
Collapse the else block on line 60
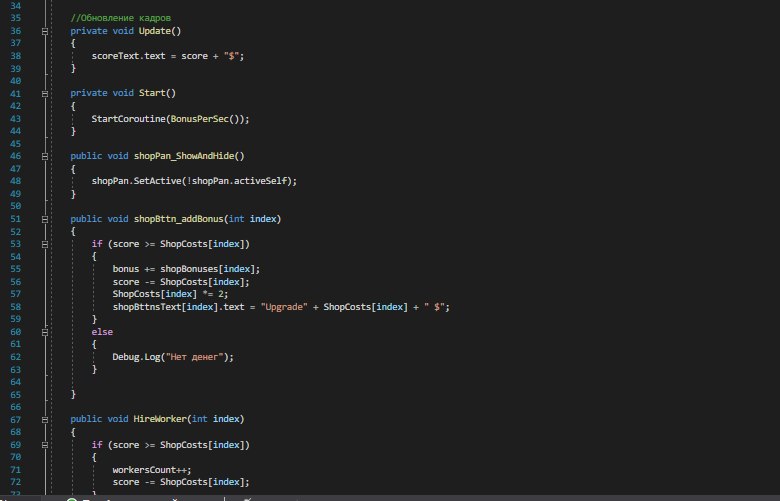pos(45,332)
